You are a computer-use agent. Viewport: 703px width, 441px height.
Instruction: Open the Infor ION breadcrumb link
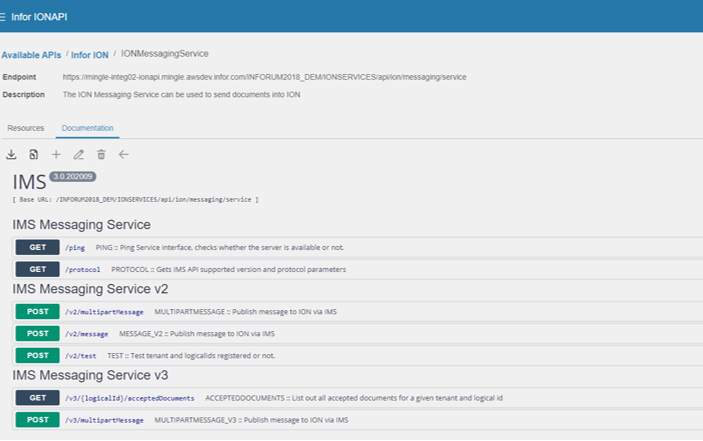pos(90,54)
